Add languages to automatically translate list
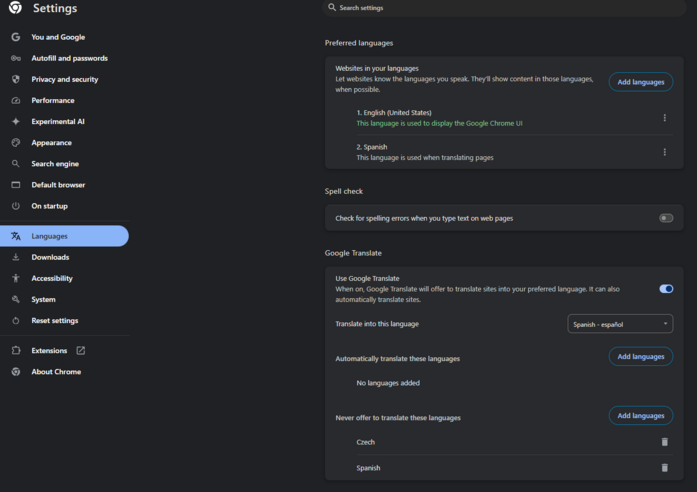This screenshot has height=492, width=697. pyautogui.click(x=641, y=356)
